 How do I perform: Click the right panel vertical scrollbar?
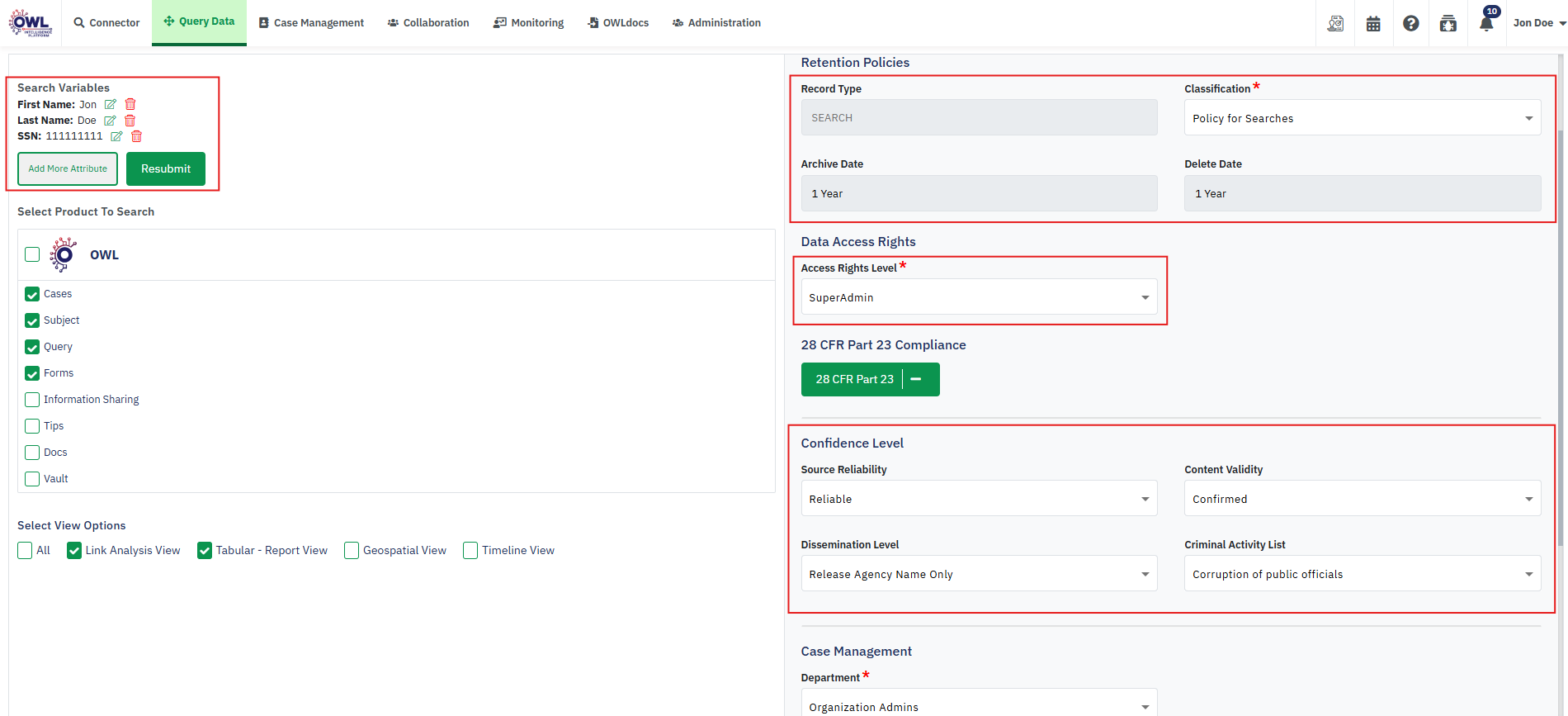[x=1560, y=330]
